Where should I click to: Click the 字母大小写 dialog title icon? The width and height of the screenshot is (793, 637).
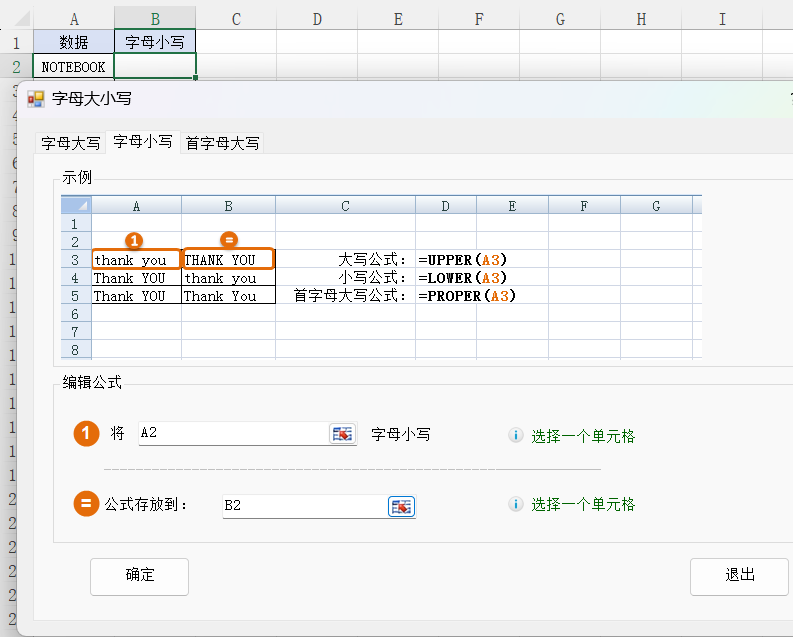pyautogui.click(x=36, y=99)
